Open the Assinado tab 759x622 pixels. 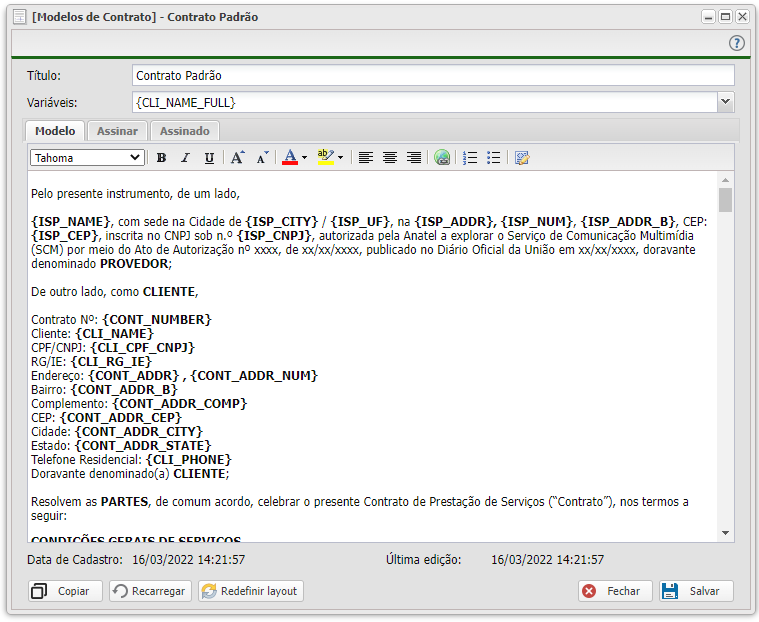185,131
